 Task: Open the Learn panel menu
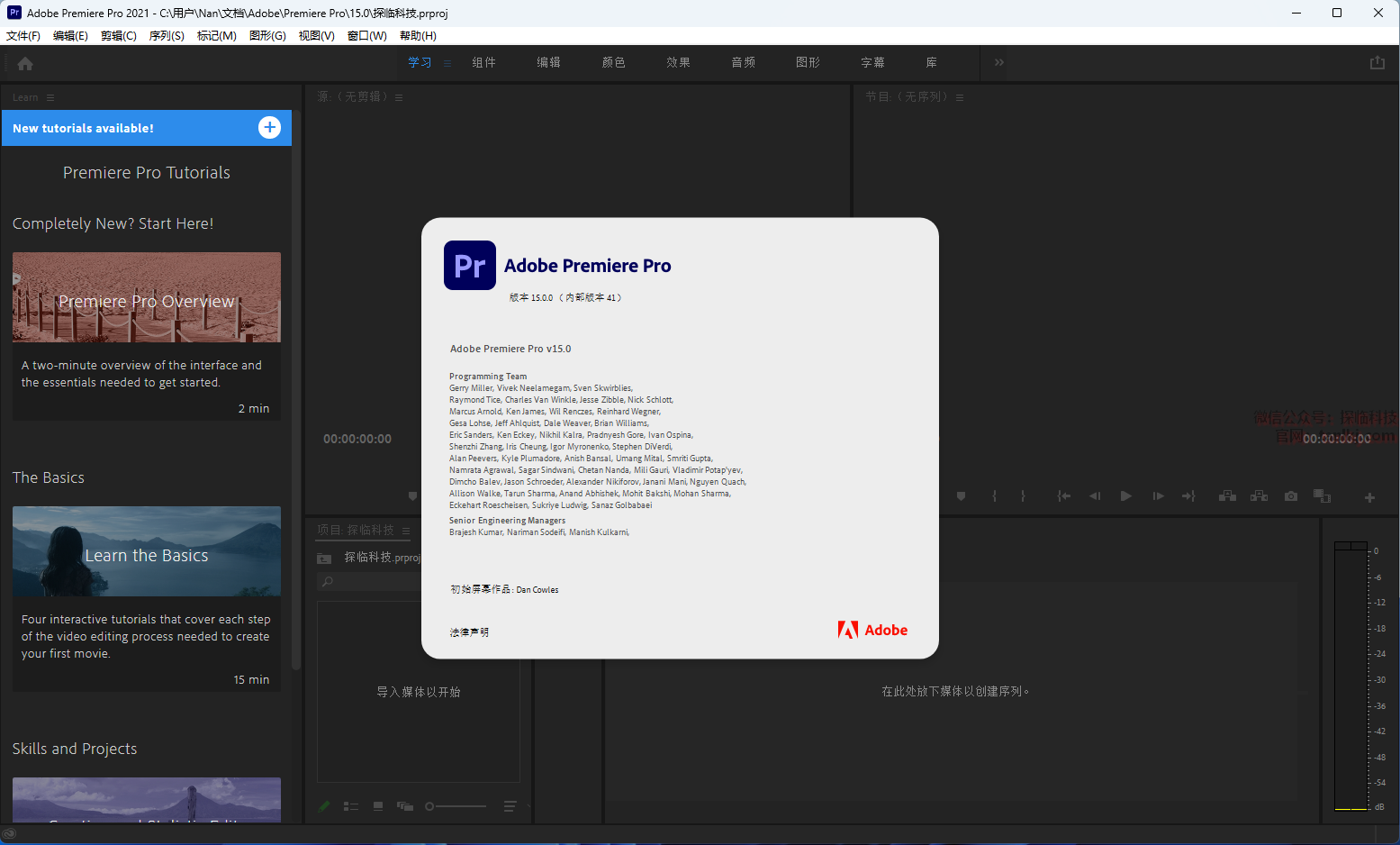50,97
